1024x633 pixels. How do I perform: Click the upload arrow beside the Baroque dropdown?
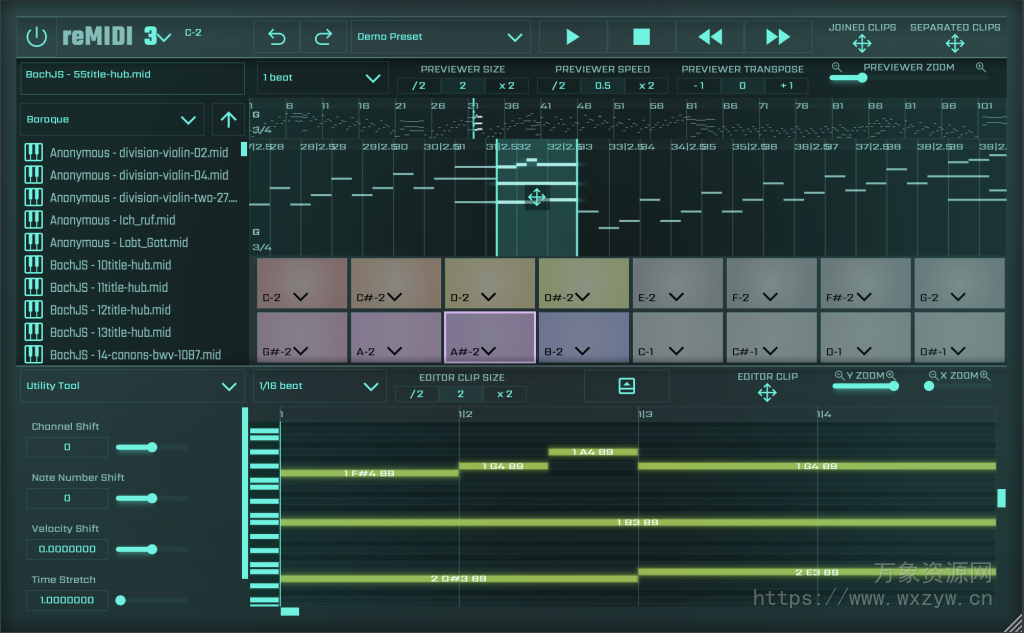tap(228, 119)
